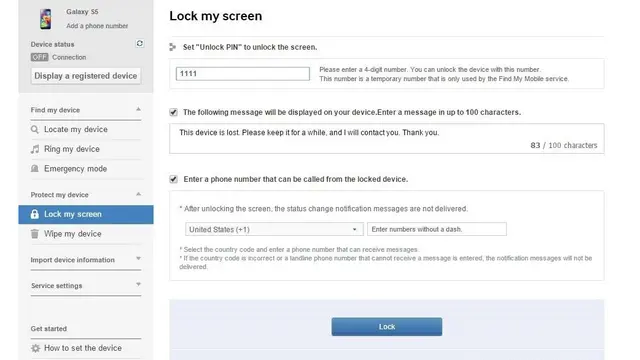The width and height of the screenshot is (640, 360).
Task: Click the Emergency mode siren icon
Action: click(35, 169)
